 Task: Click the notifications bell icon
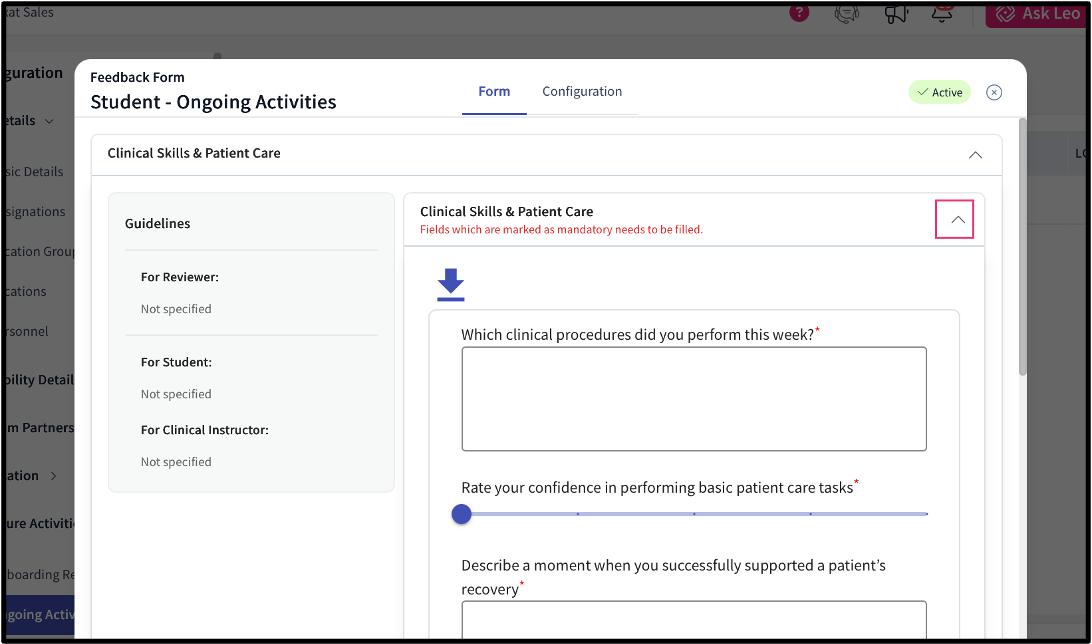pyautogui.click(x=941, y=13)
